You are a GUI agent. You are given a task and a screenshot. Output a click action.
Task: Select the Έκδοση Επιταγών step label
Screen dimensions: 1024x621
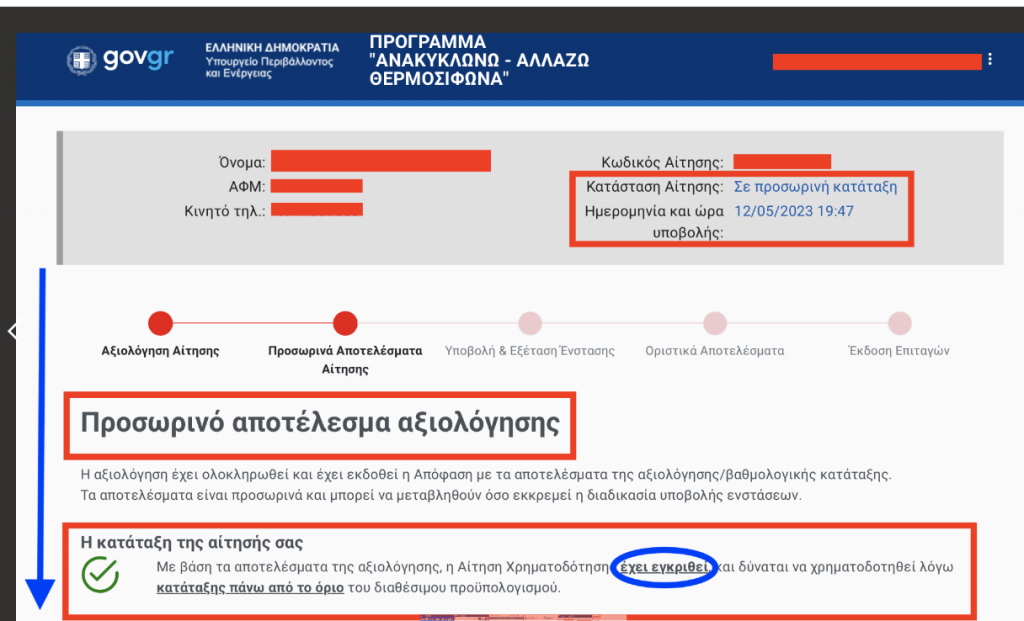[x=900, y=351]
